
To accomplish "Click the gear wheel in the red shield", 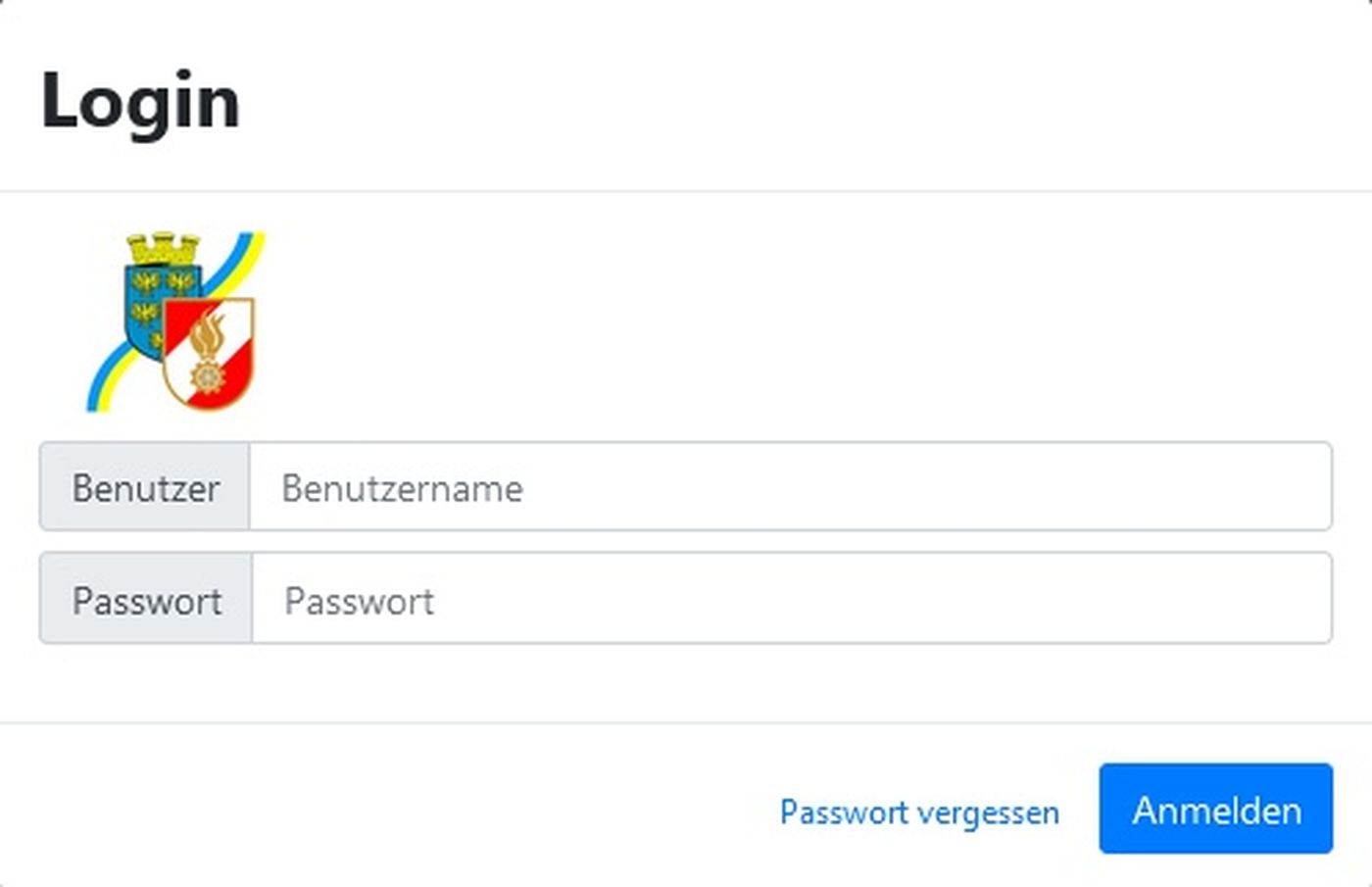I will 207,376.
